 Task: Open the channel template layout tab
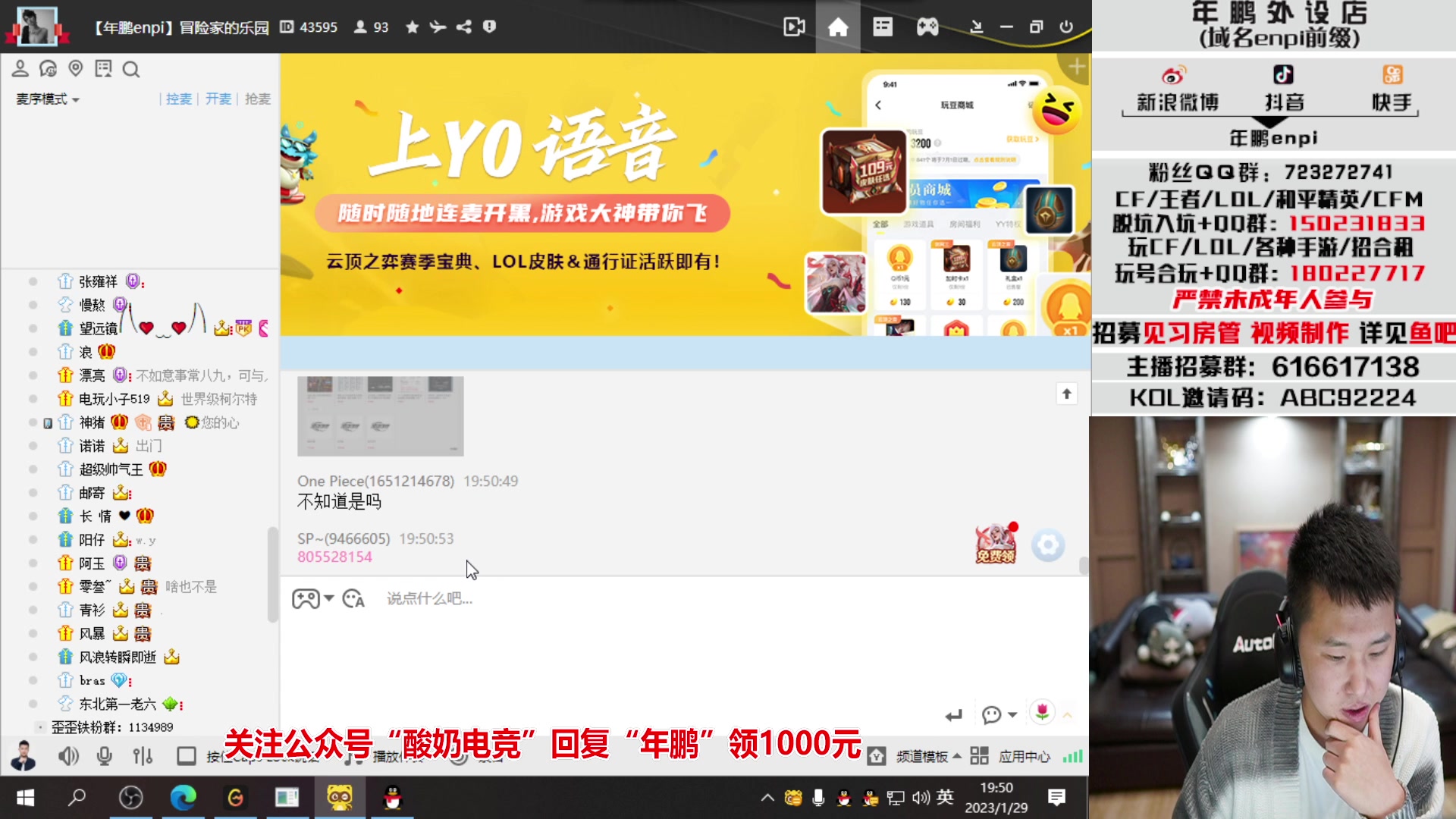883,27
